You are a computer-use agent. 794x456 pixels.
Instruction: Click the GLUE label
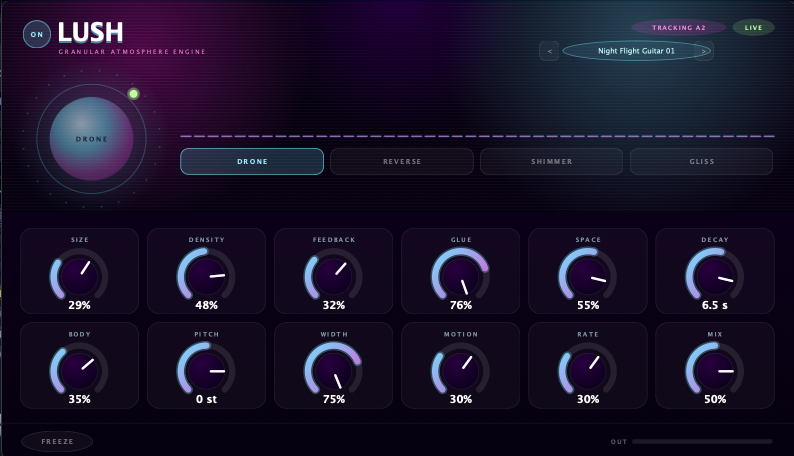click(x=461, y=239)
